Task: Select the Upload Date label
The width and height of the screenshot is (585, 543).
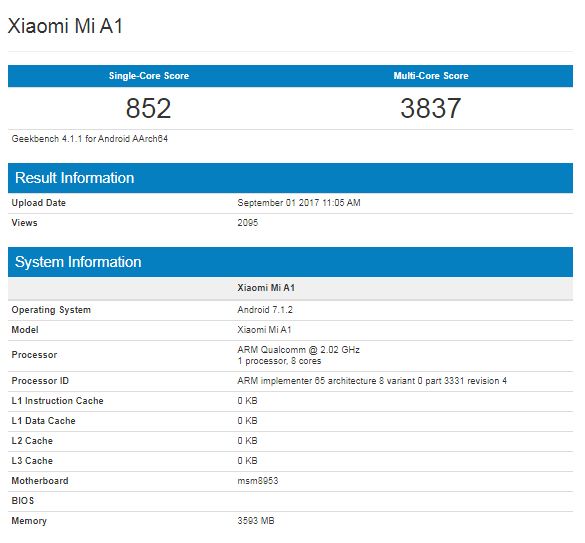Action: [x=39, y=203]
